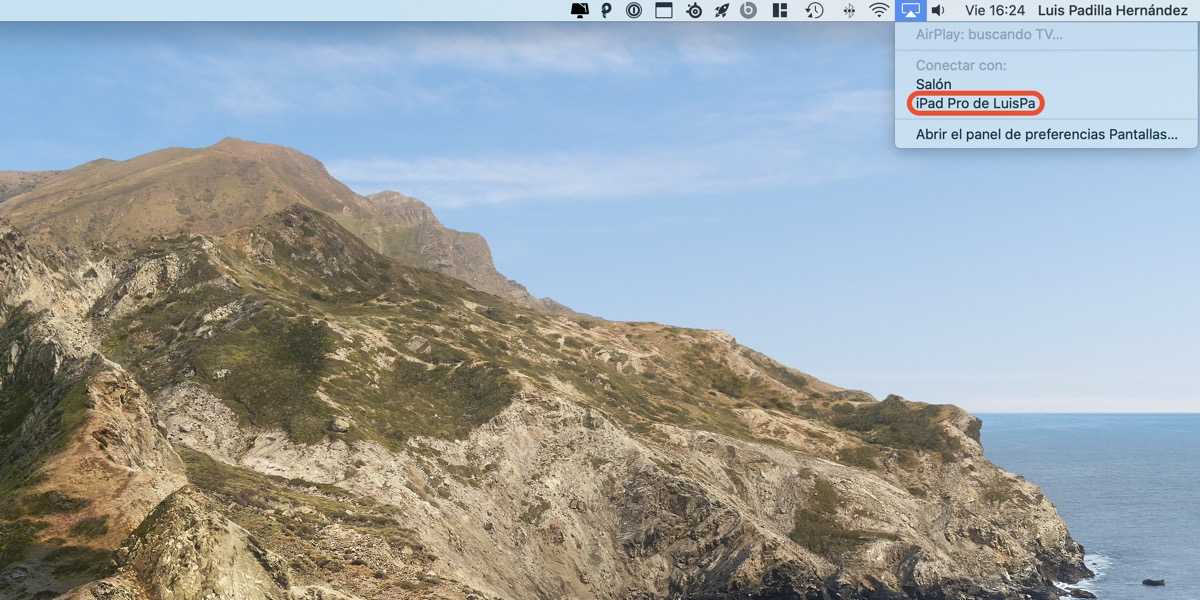Open the letter P menu bar icon
Viewport: 1200px width, 600px height.
click(607, 10)
